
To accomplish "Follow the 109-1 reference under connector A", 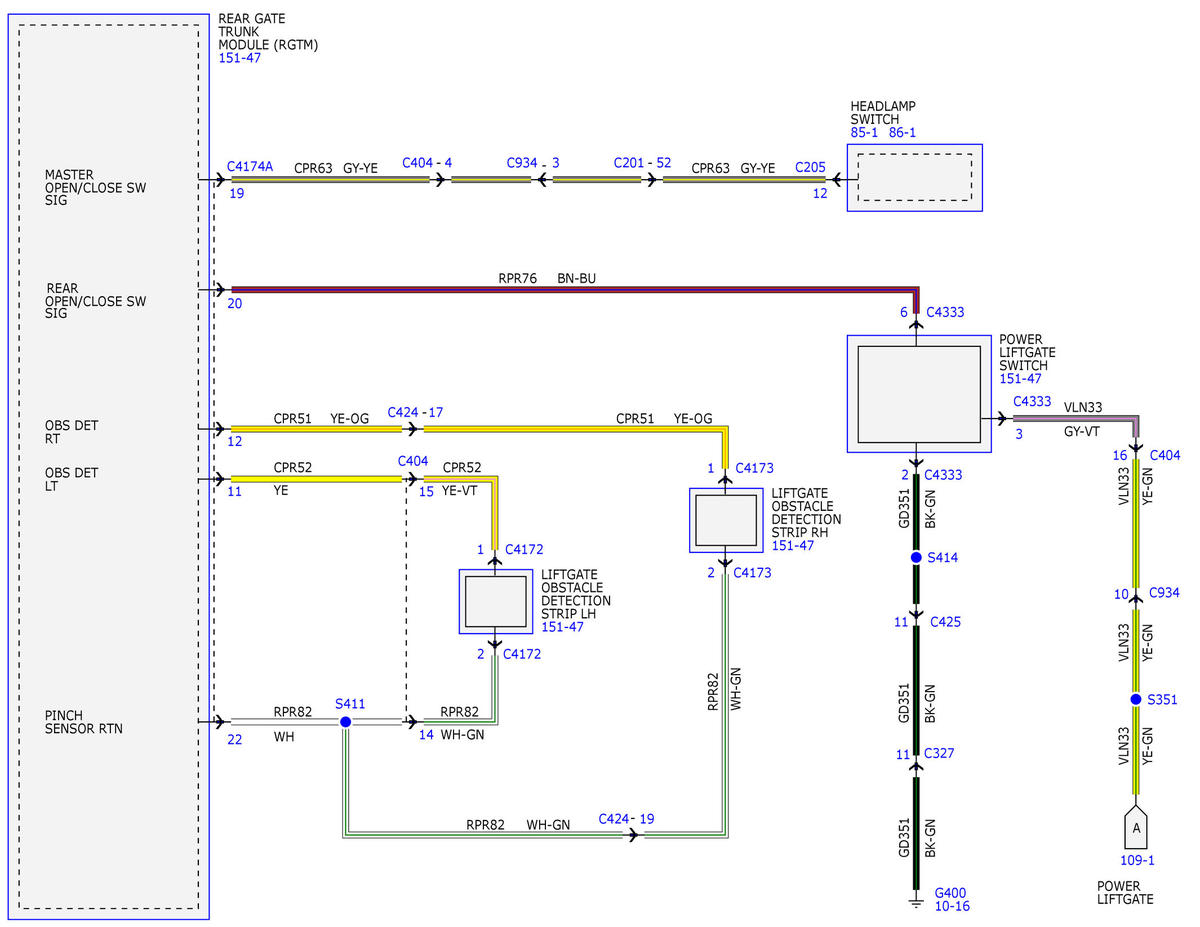I will (x=1137, y=860).
